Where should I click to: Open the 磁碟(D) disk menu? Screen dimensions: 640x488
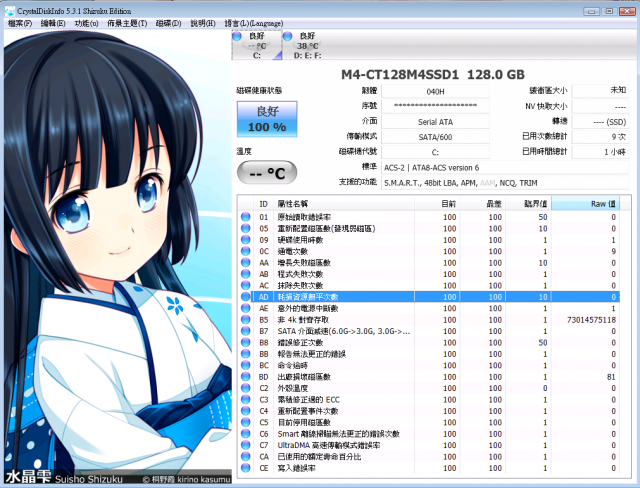[x=169, y=24]
